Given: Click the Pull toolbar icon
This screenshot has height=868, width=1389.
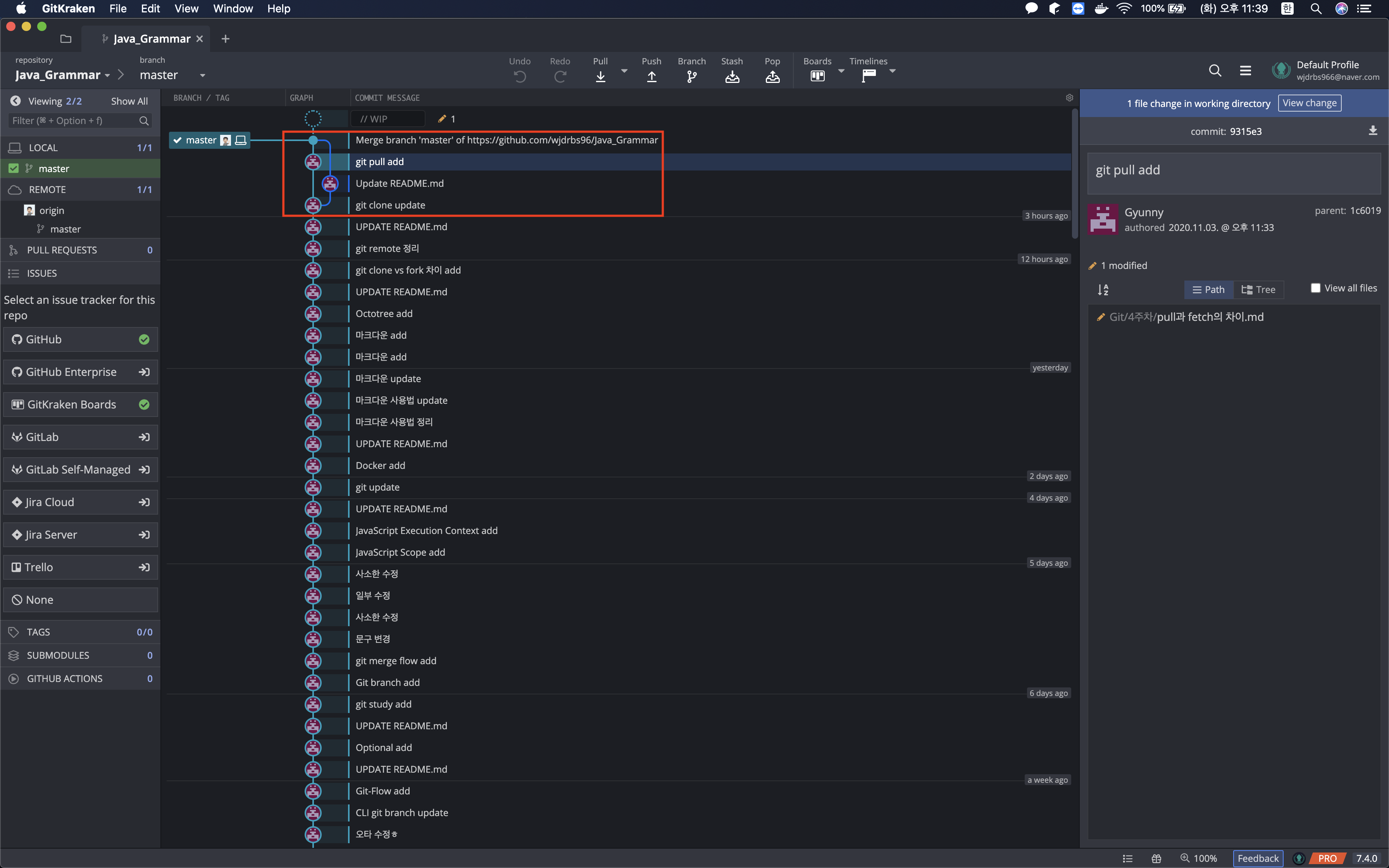Looking at the screenshot, I should (600, 76).
